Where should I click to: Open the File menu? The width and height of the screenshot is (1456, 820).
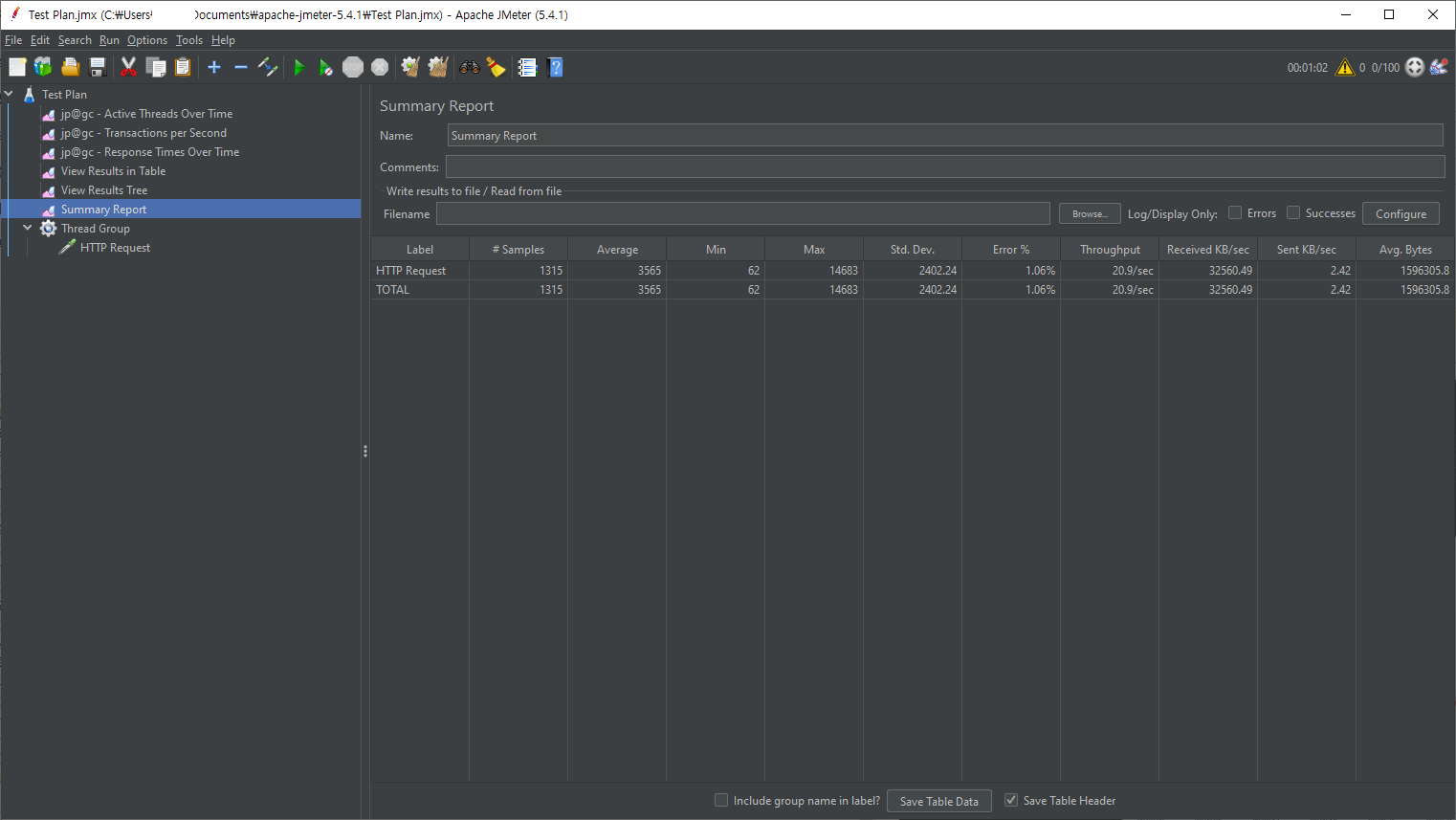pyautogui.click(x=13, y=40)
